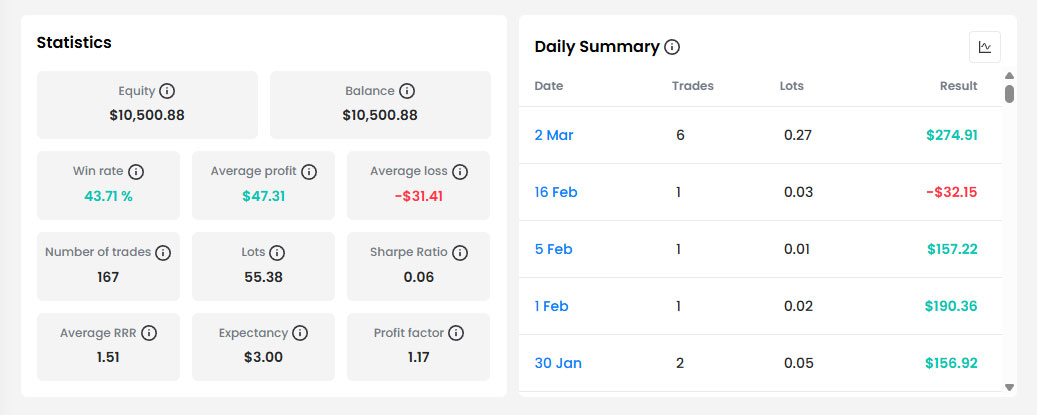Open the Daily Summary chart view button
The image size is (1037, 415).
(x=984, y=47)
